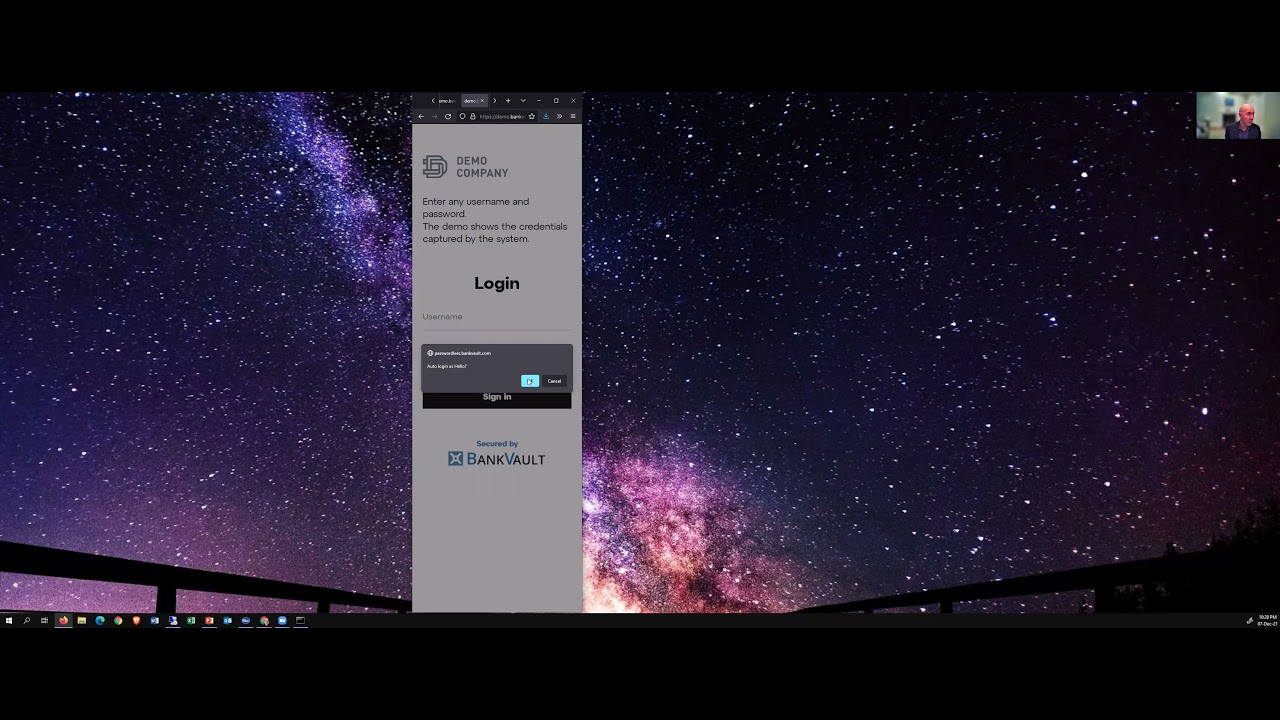Open Excel from the taskbar
The height and width of the screenshot is (720, 1280).
point(191,621)
